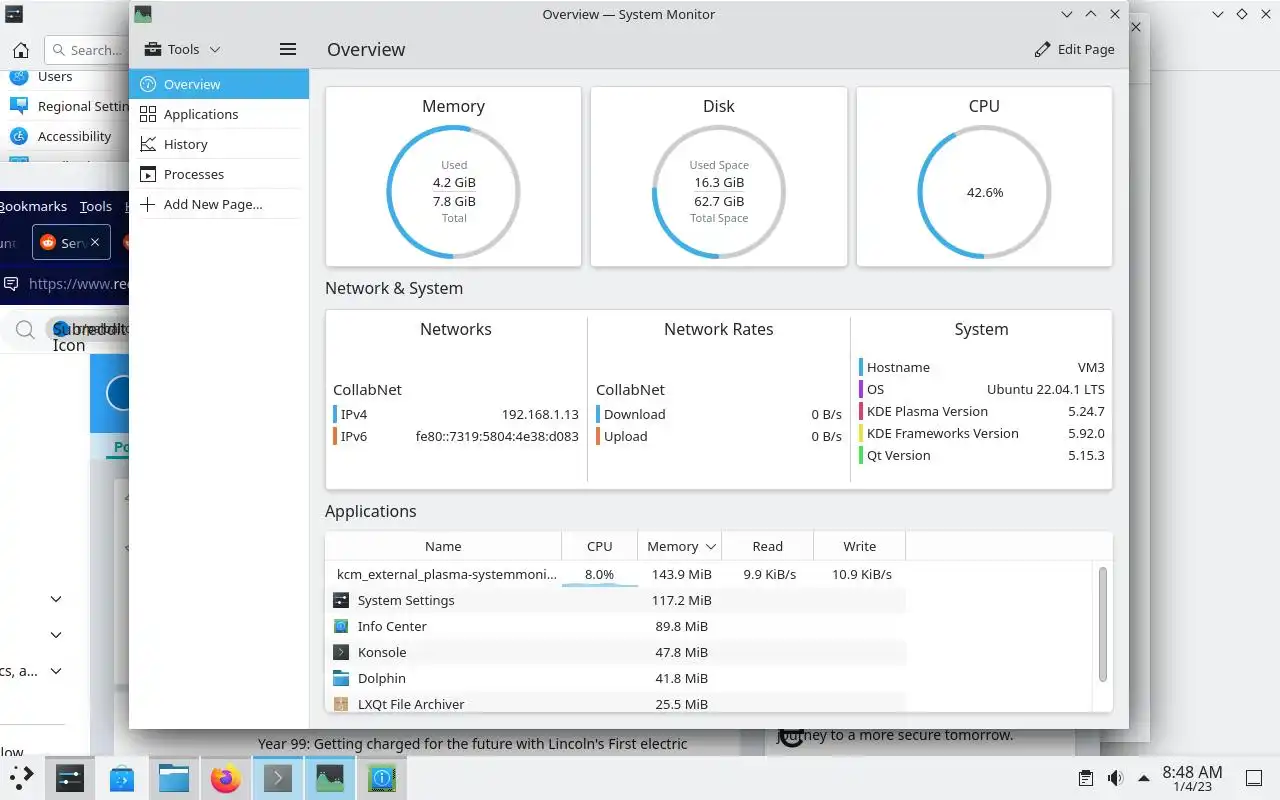This screenshot has height=800, width=1280.
Task: Open System Settings from the taskbar
Action: click(x=70, y=778)
